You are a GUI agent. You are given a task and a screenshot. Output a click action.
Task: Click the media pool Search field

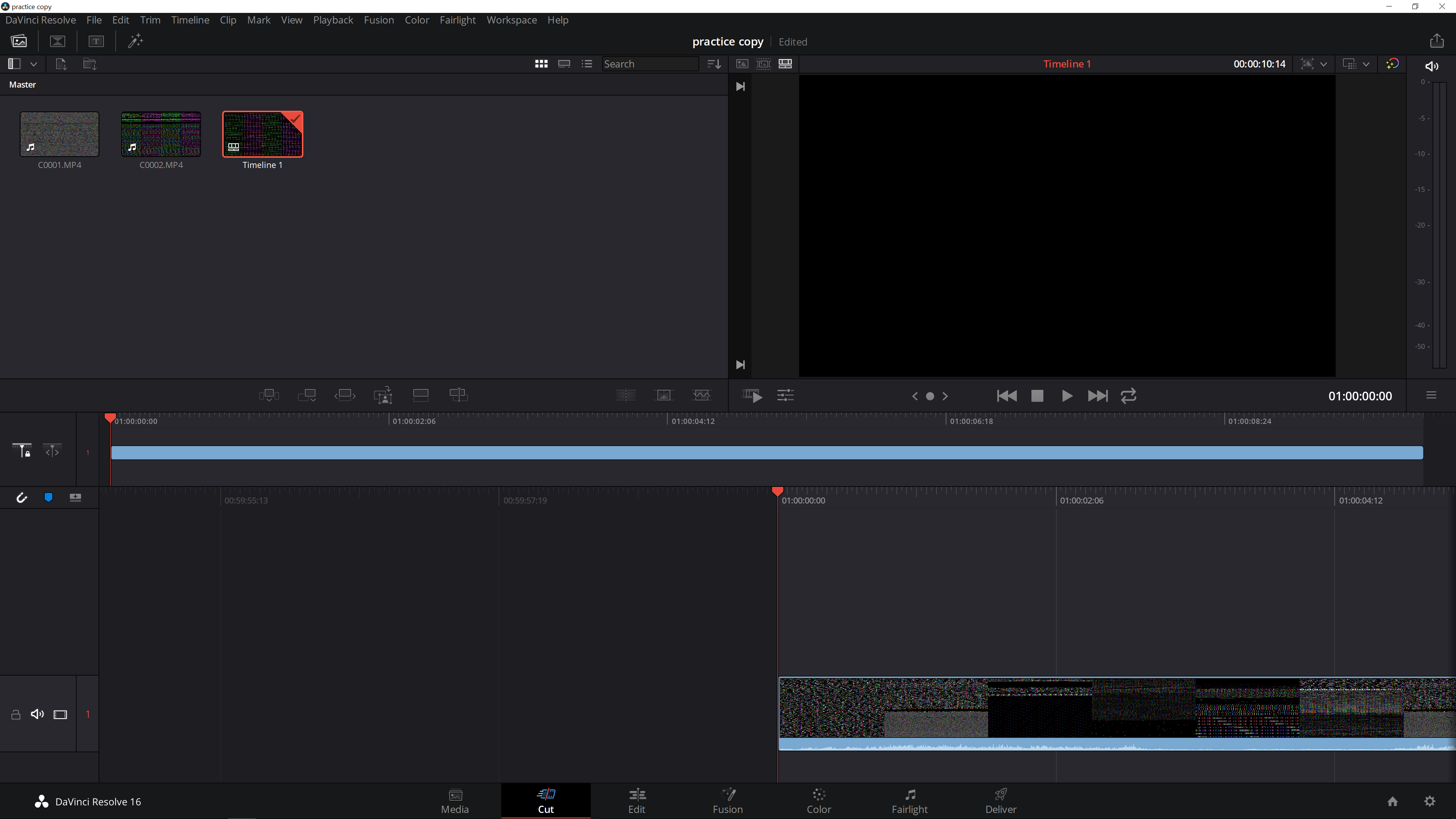[x=650, y=64]
